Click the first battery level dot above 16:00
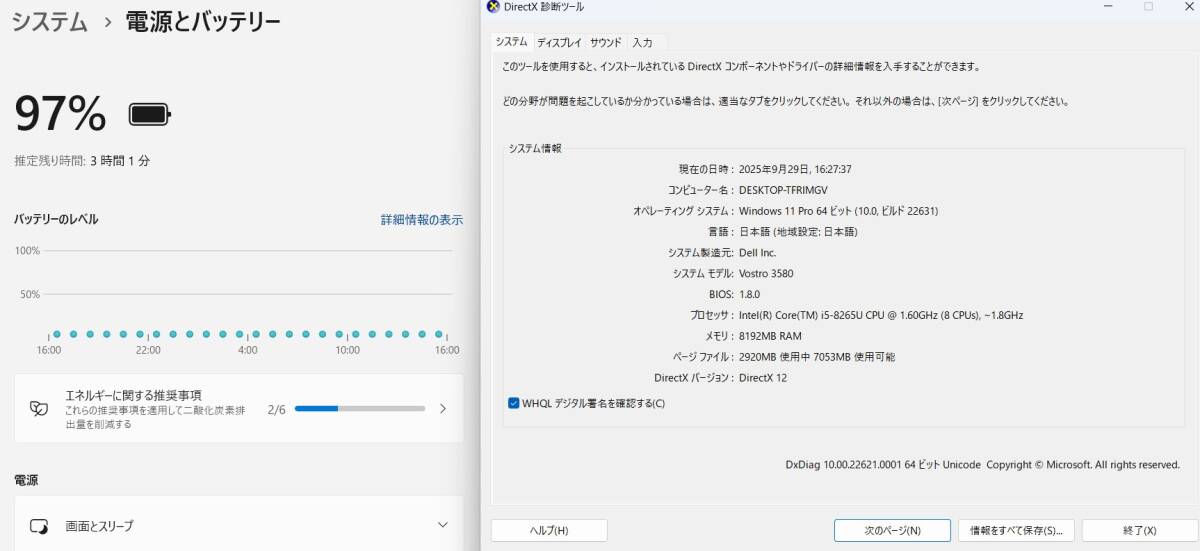1200x551 pixels. [57, 334]
